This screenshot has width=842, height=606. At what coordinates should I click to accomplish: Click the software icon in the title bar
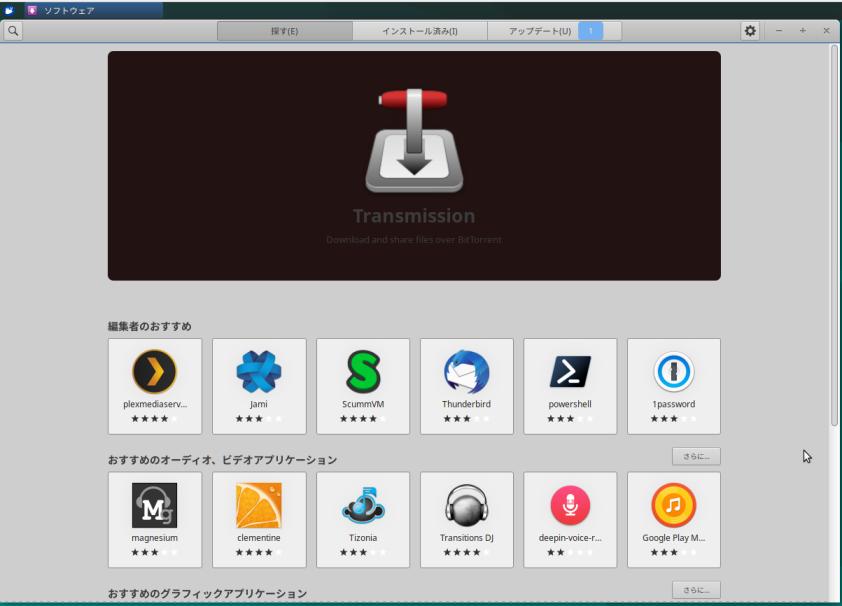32,10
